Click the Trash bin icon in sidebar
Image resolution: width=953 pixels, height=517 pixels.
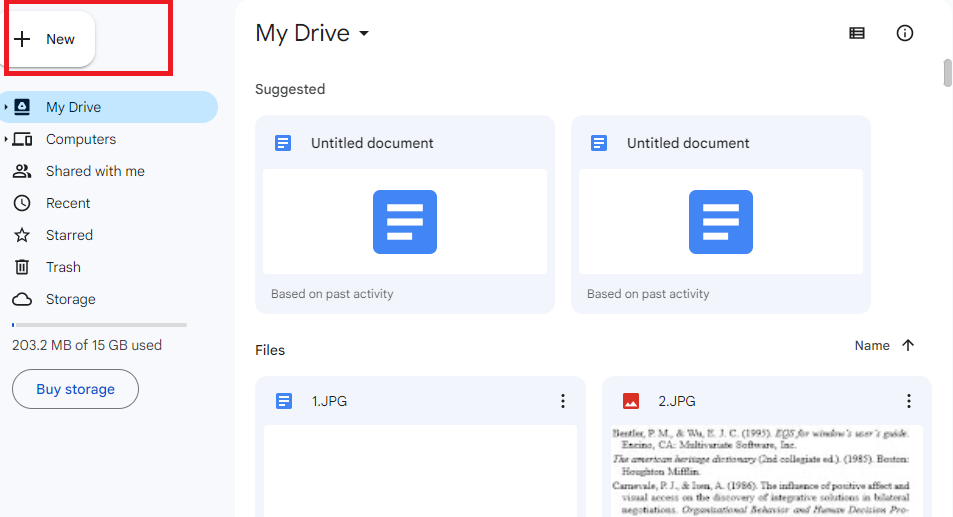(x=22, y=267)
